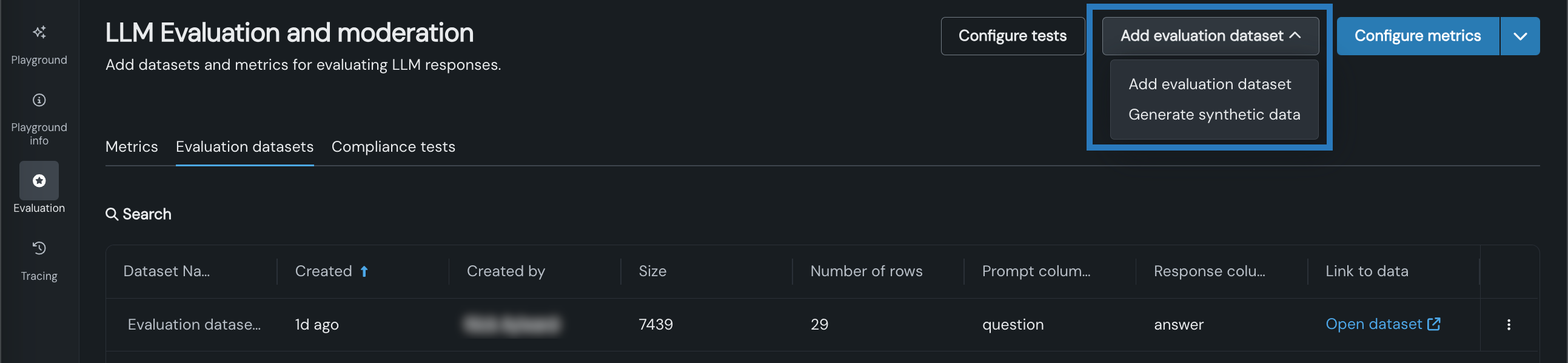Open the Playground info icon
The height and width of the screenshot is (363, 1568).
[39, 100]
